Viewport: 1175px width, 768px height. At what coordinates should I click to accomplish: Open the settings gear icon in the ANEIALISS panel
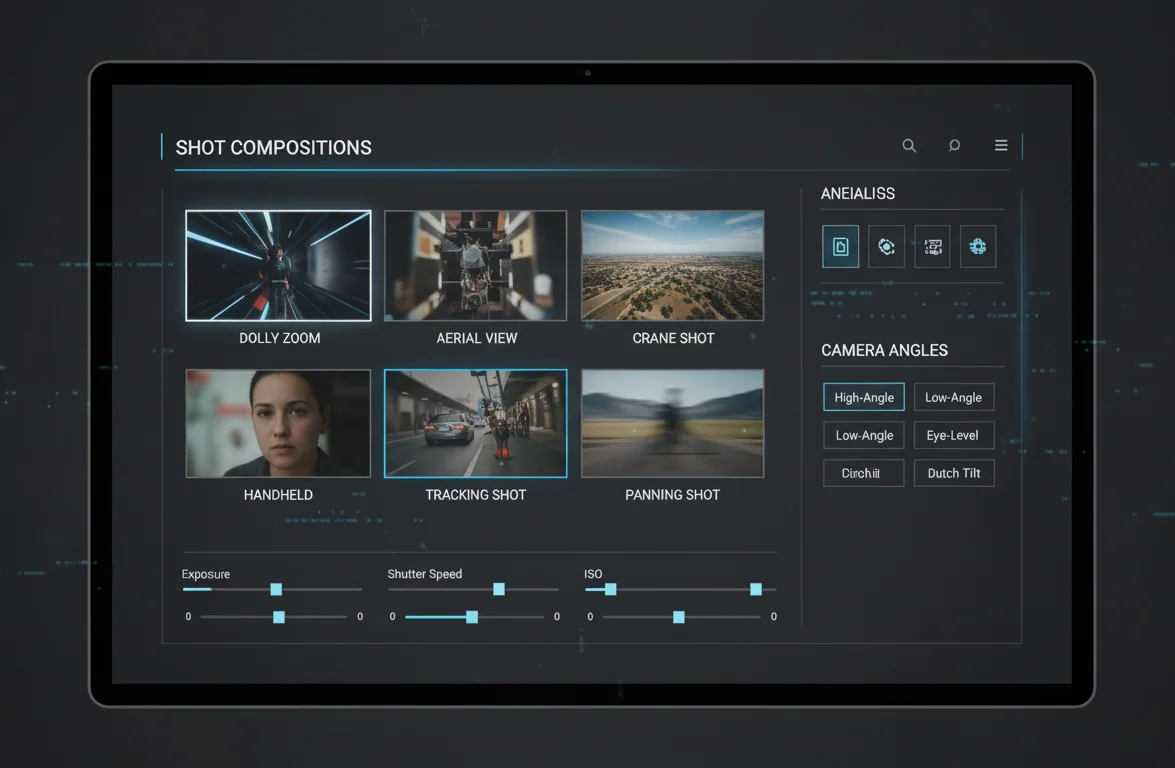pos(978,246)
